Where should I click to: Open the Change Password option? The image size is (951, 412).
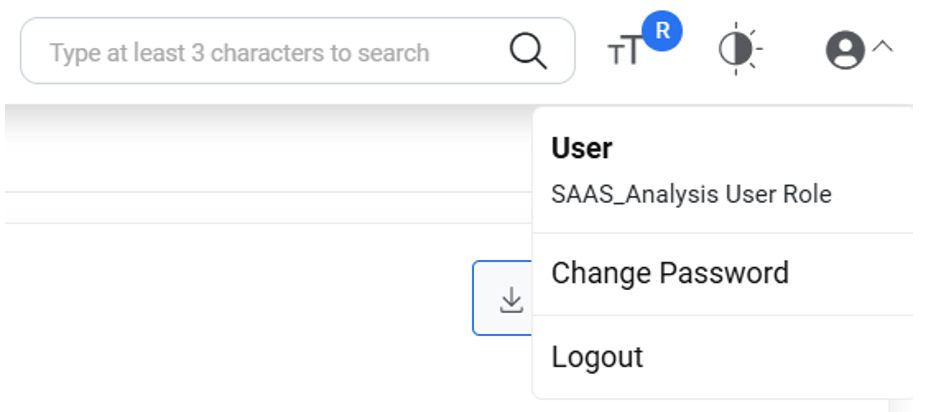point(670,273)
